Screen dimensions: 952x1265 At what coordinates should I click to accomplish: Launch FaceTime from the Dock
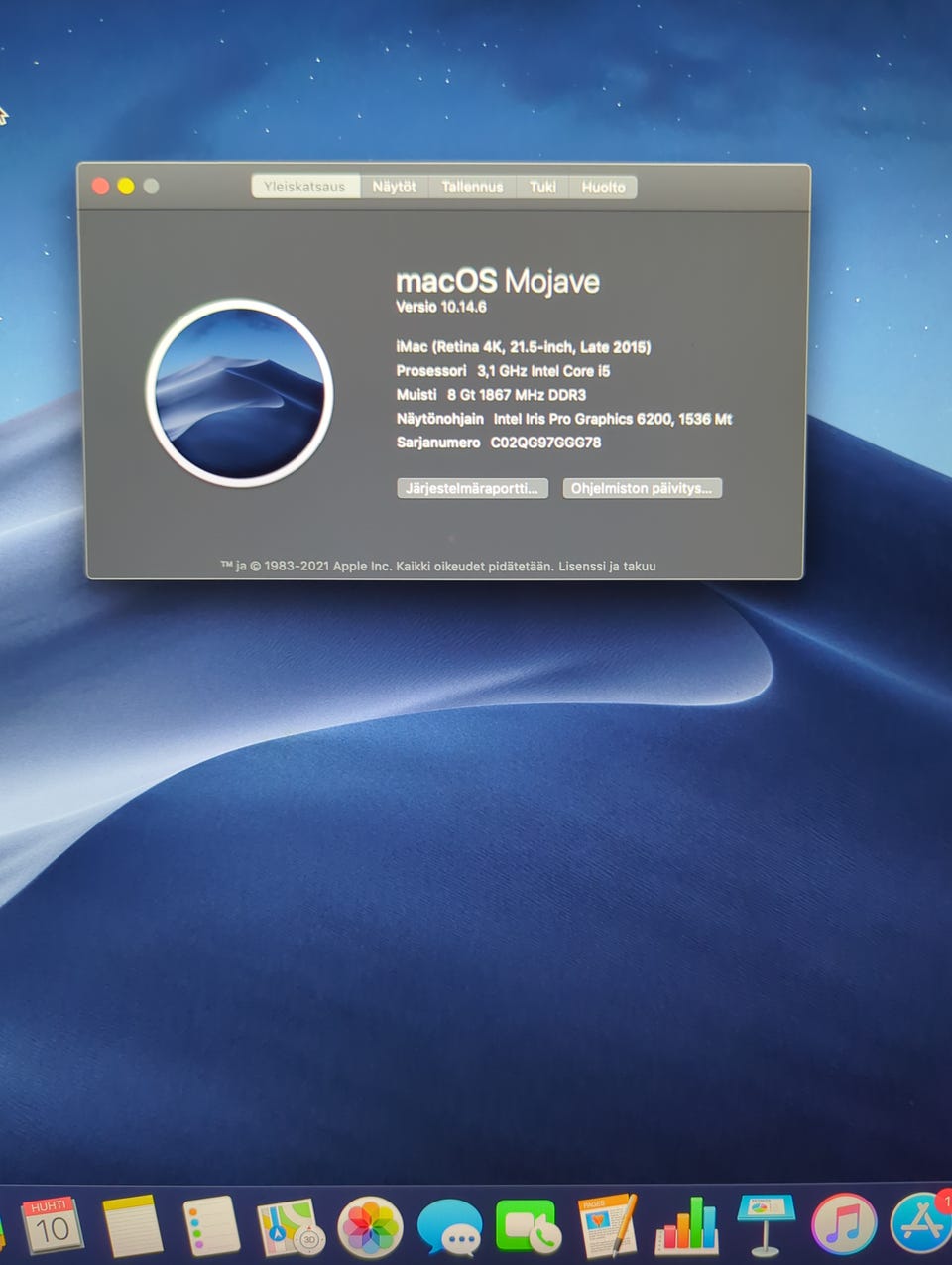click(528, 1227)
